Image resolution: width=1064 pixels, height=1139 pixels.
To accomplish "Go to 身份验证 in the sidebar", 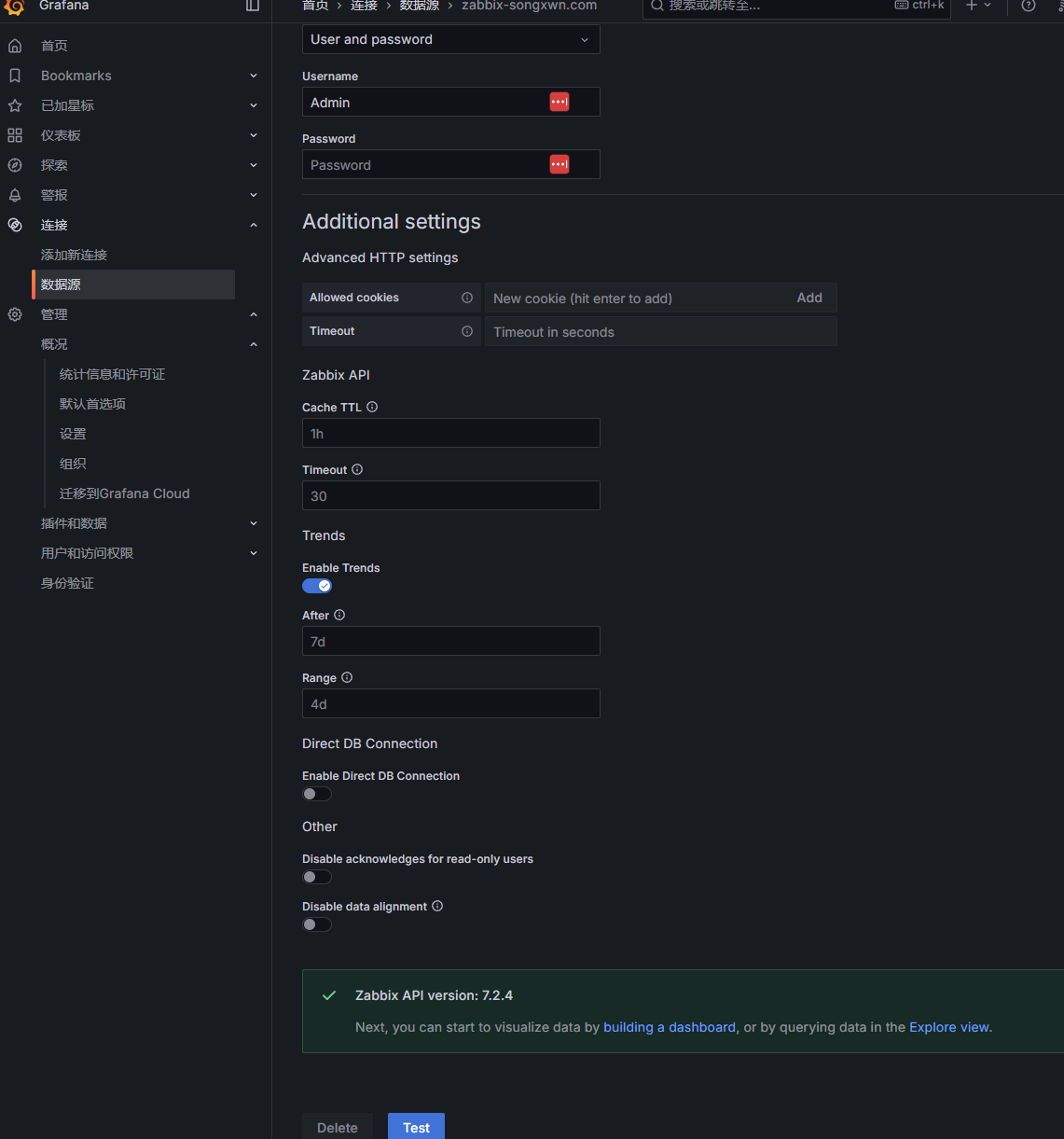I will click(x=67, y=583).
